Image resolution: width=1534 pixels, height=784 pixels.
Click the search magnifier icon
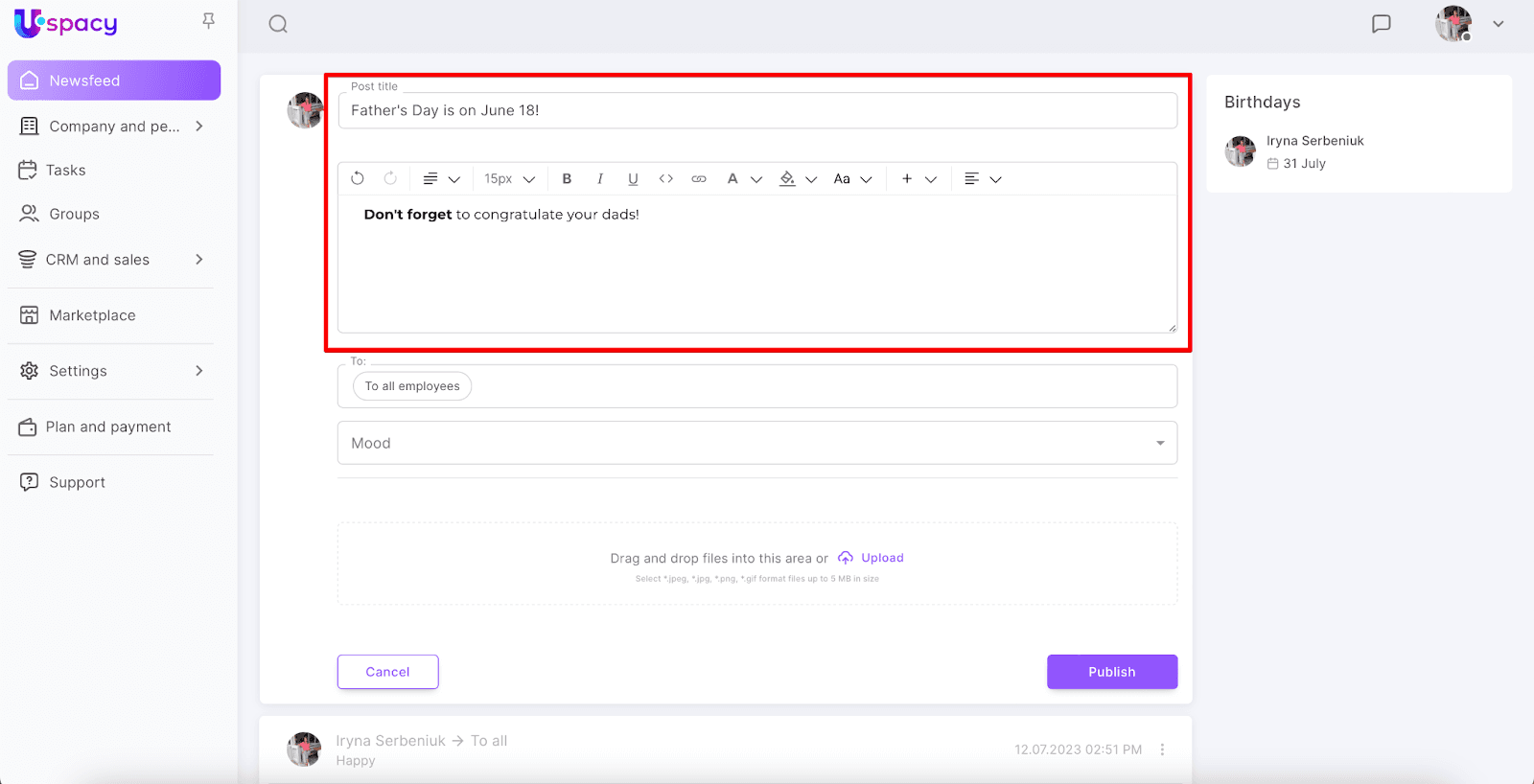pos(278,24)
